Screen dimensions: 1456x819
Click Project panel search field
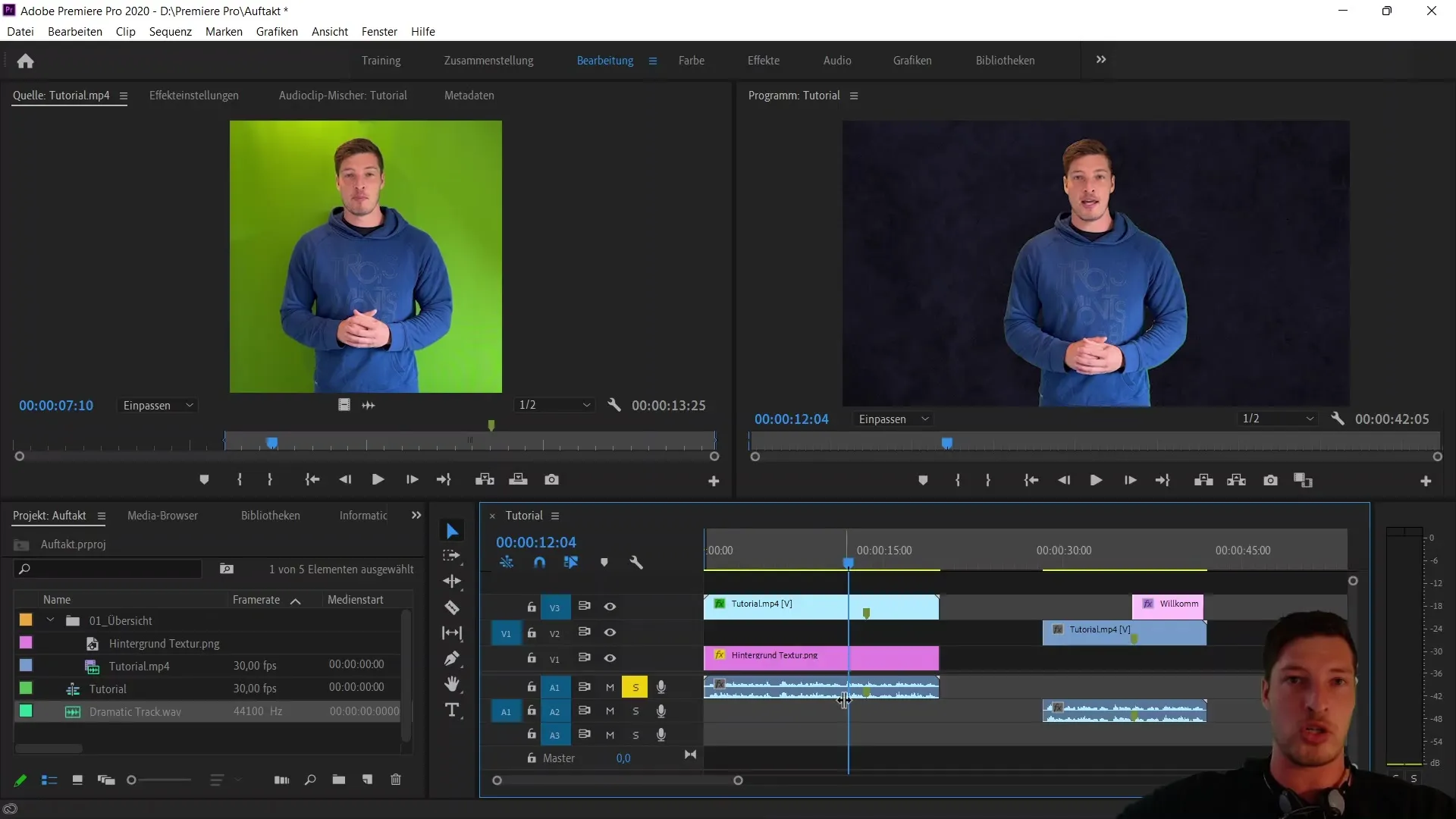click(108, 570)
